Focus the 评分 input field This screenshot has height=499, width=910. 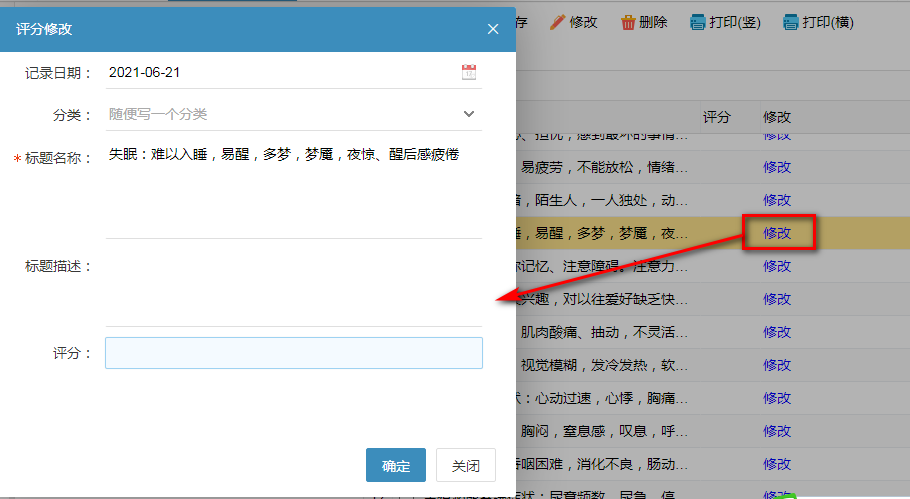(294, 353)
